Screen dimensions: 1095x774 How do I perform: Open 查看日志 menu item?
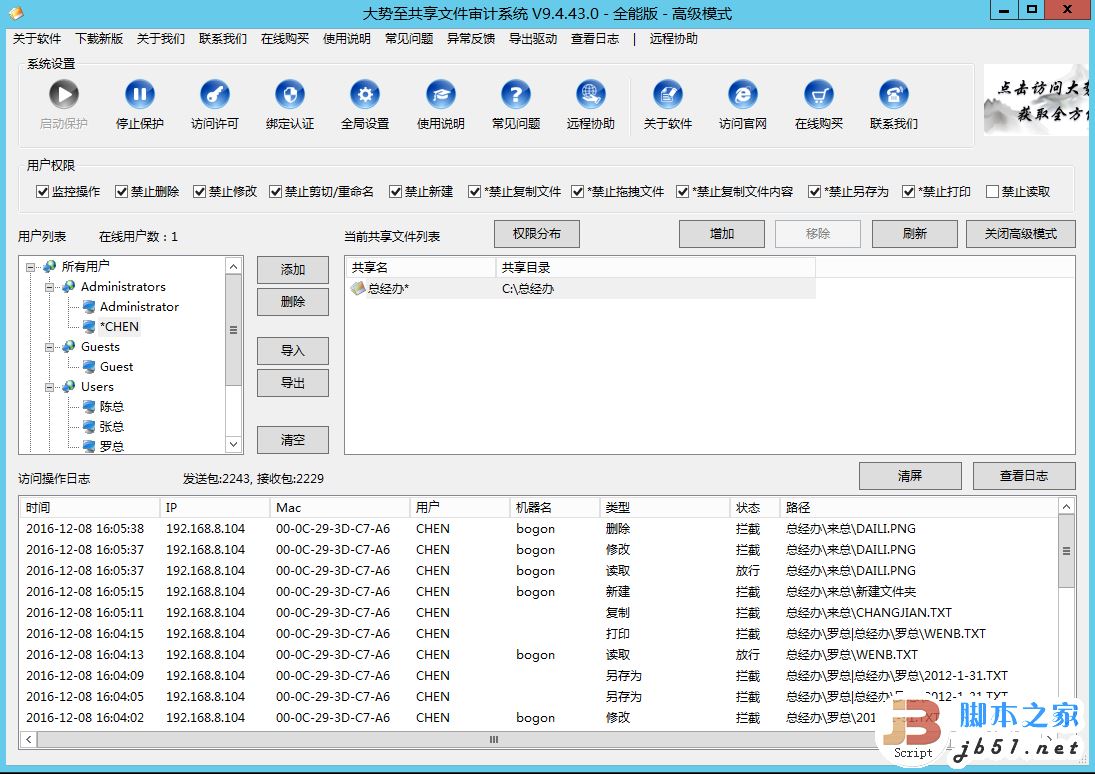coord(595,39)
